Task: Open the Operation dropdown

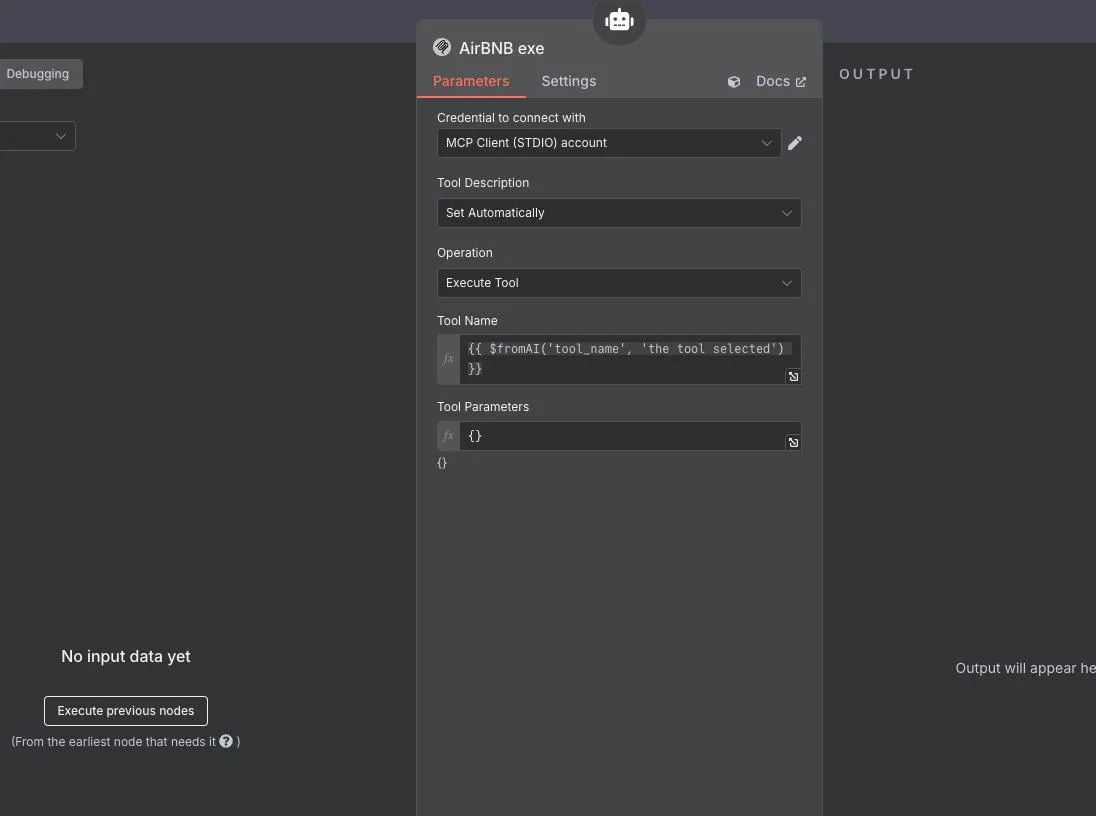Action: pos(619,283)
